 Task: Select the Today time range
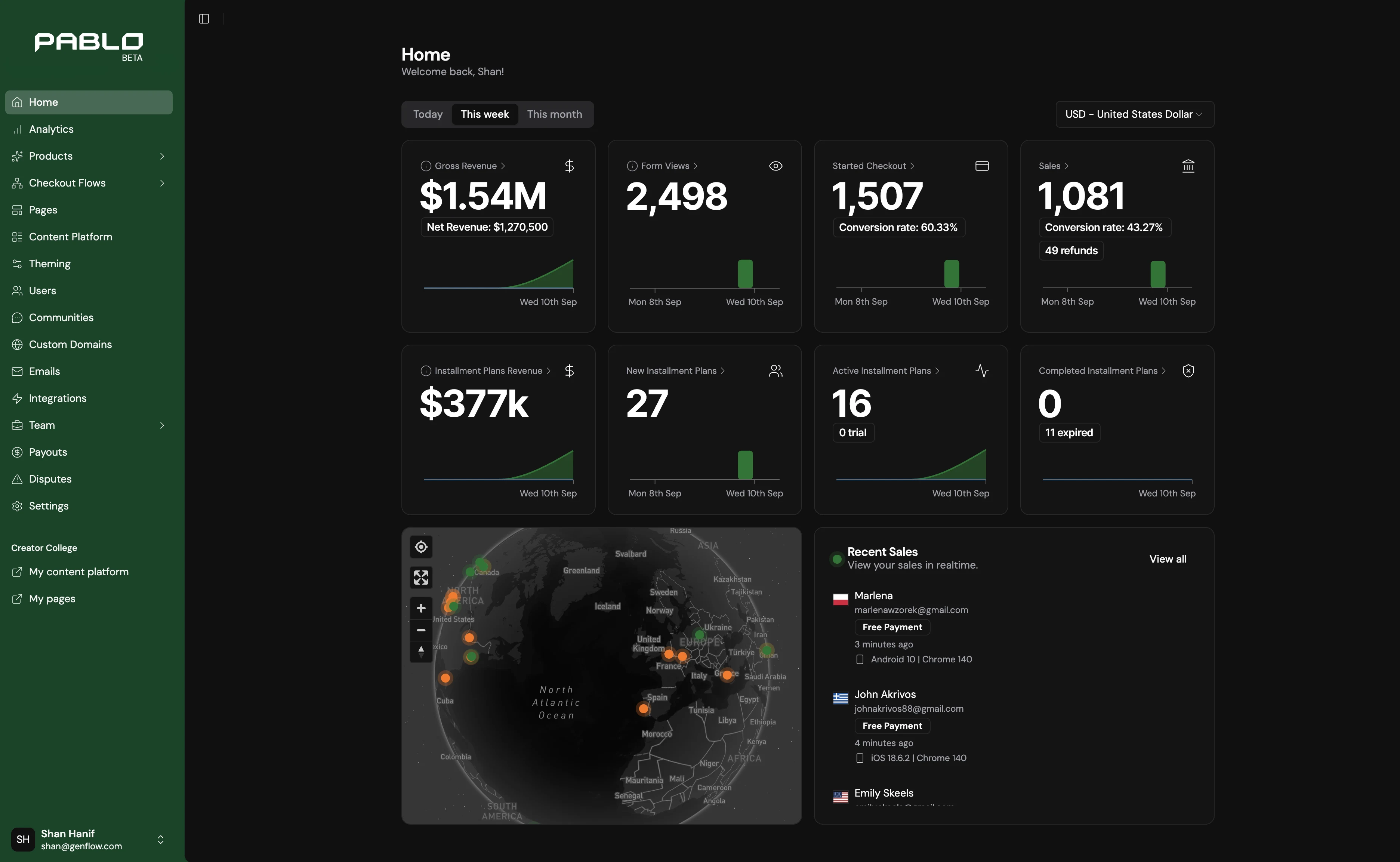[428, 114]
